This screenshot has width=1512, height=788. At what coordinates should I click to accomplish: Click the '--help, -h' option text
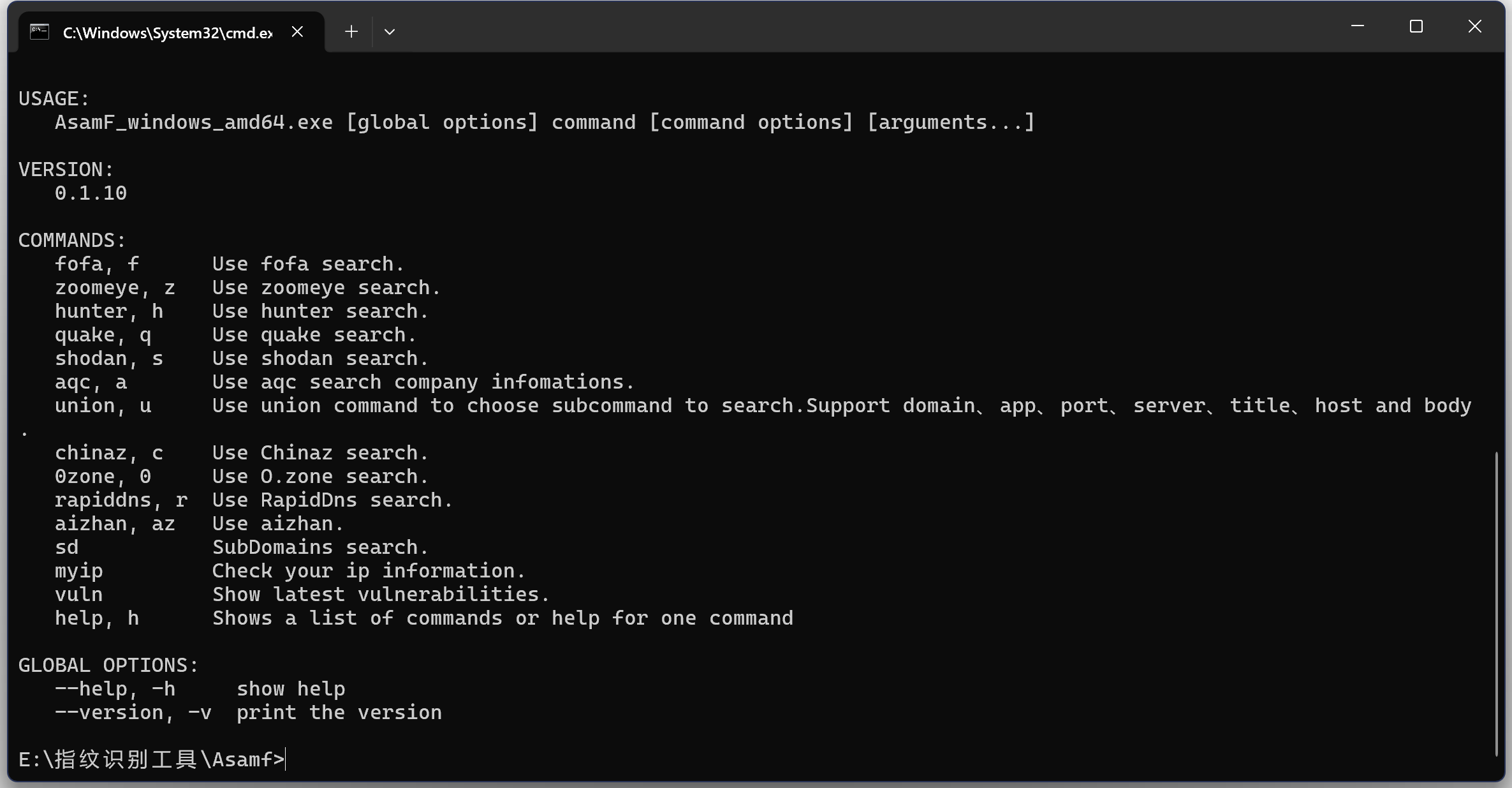(115, 689)
